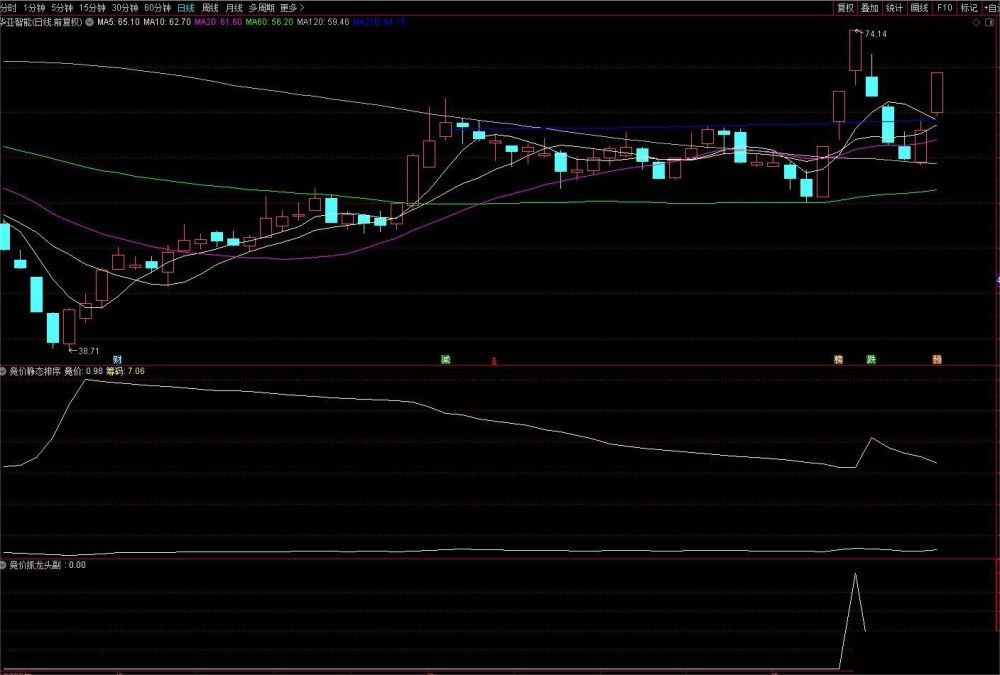Viewport: 1000px width, 675px height.
Task: Switch to the 1分钟 period tab
Action: [x=34, y=8]
